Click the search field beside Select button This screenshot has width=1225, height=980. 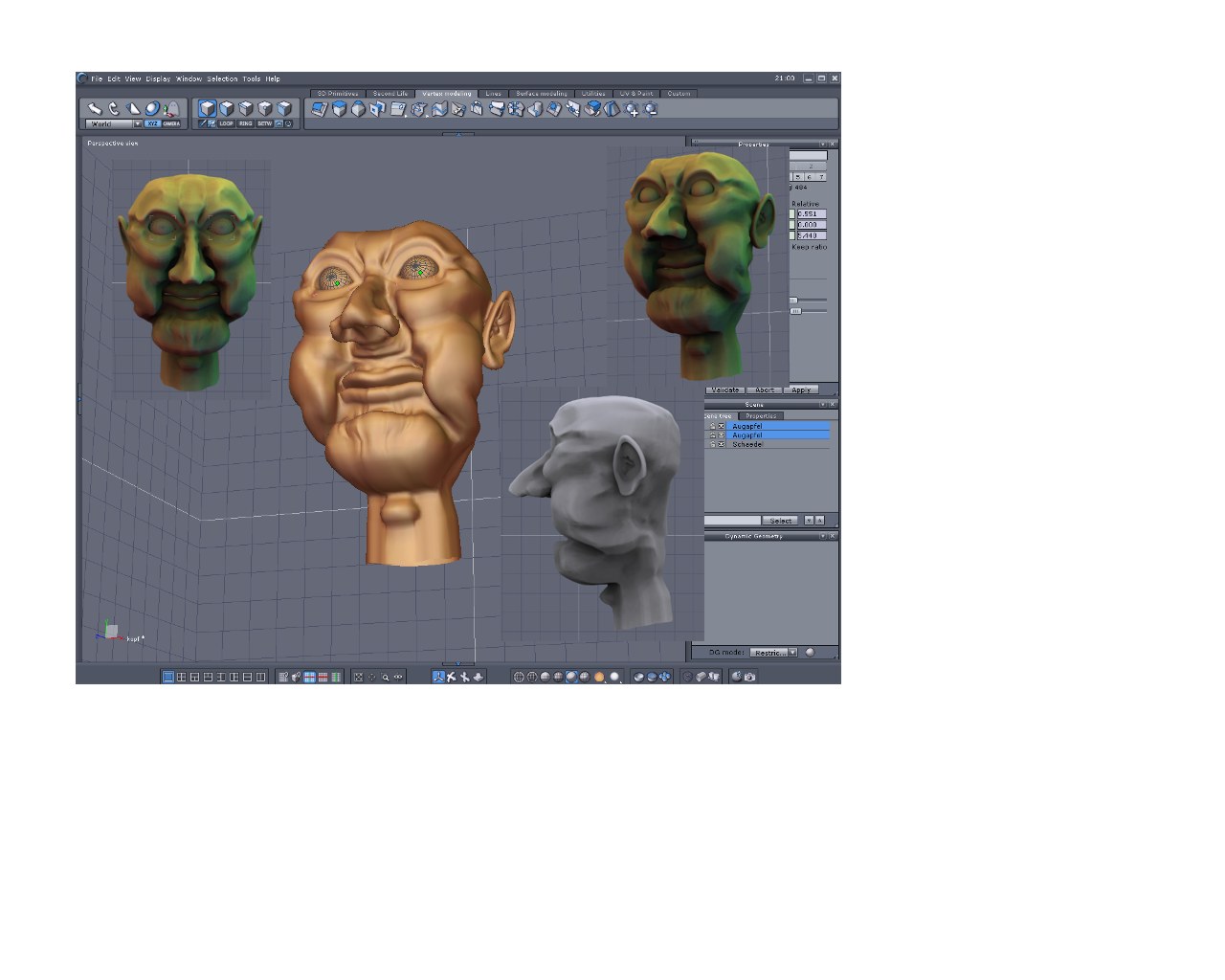(x=733, y=521)
